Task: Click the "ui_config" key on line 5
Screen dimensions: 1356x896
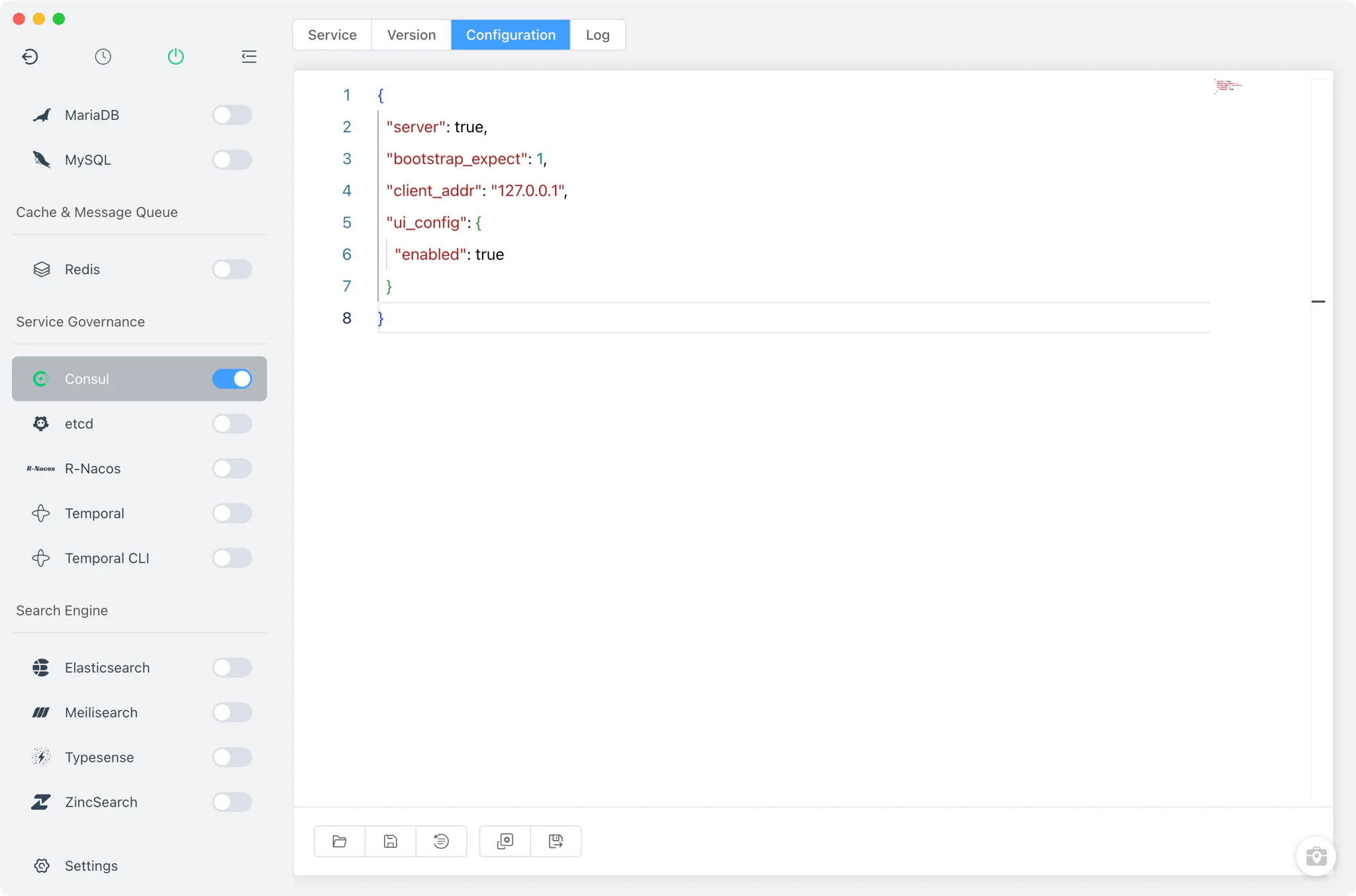Action: (426, 222)
